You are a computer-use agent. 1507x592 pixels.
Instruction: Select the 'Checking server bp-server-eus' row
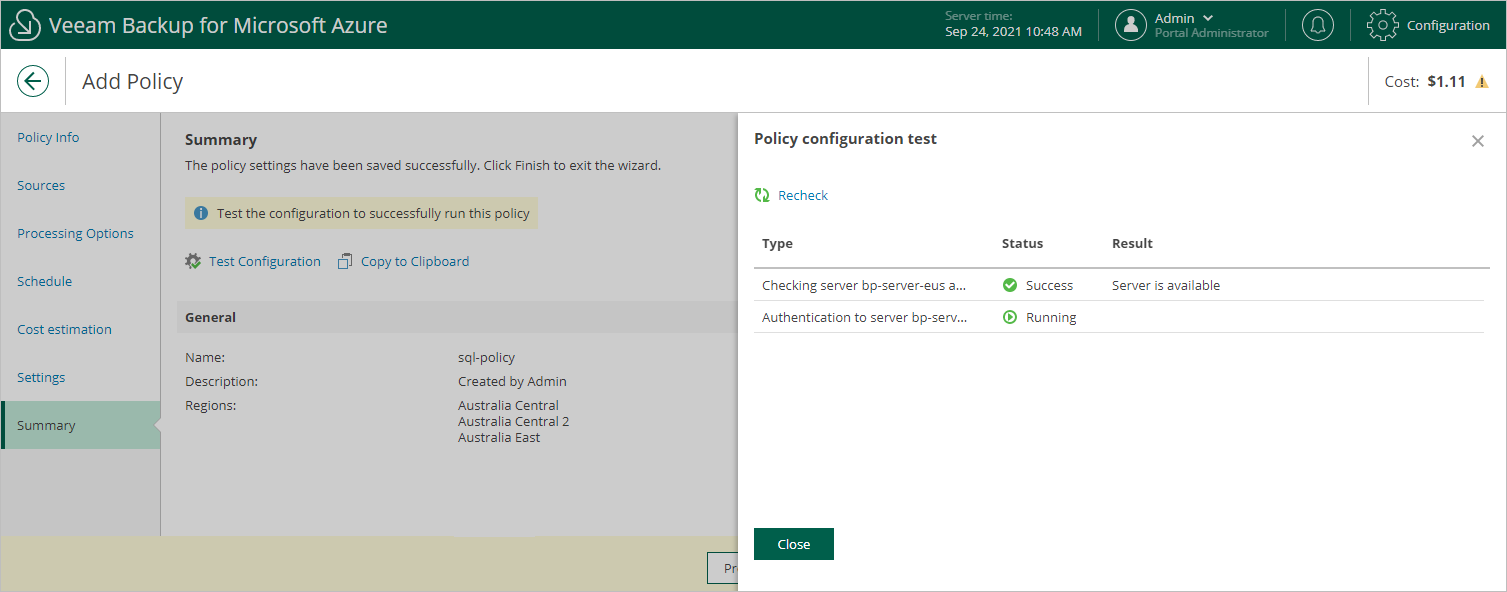coord(1119,285)
